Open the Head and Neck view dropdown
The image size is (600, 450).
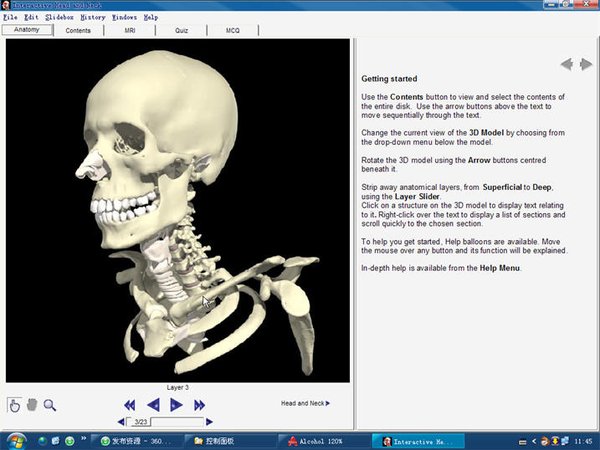(x=305, y=403)
